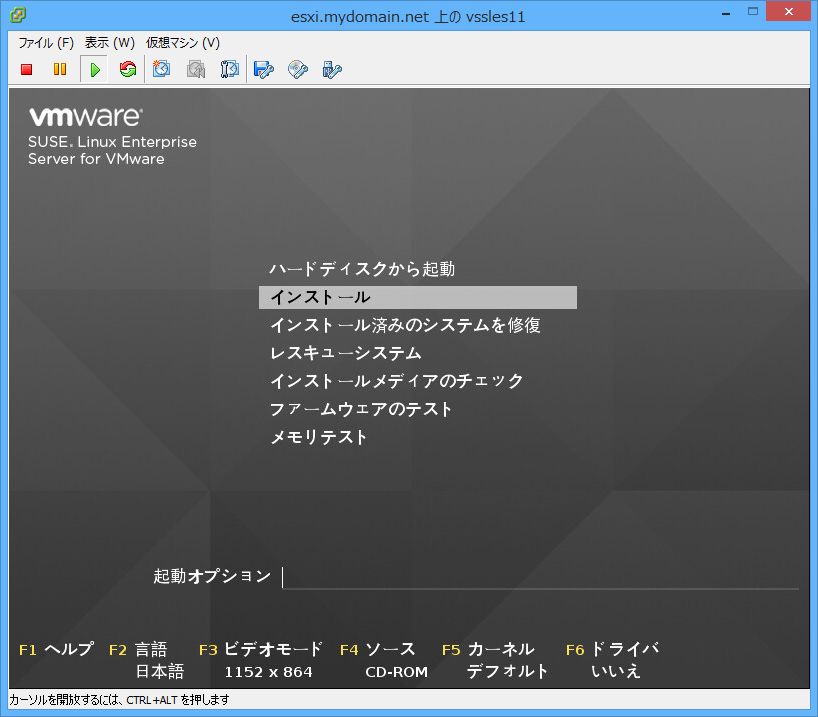This screenshot has width=818, height=717.
Task: Minimize the console window
Action: click(726, 13)
